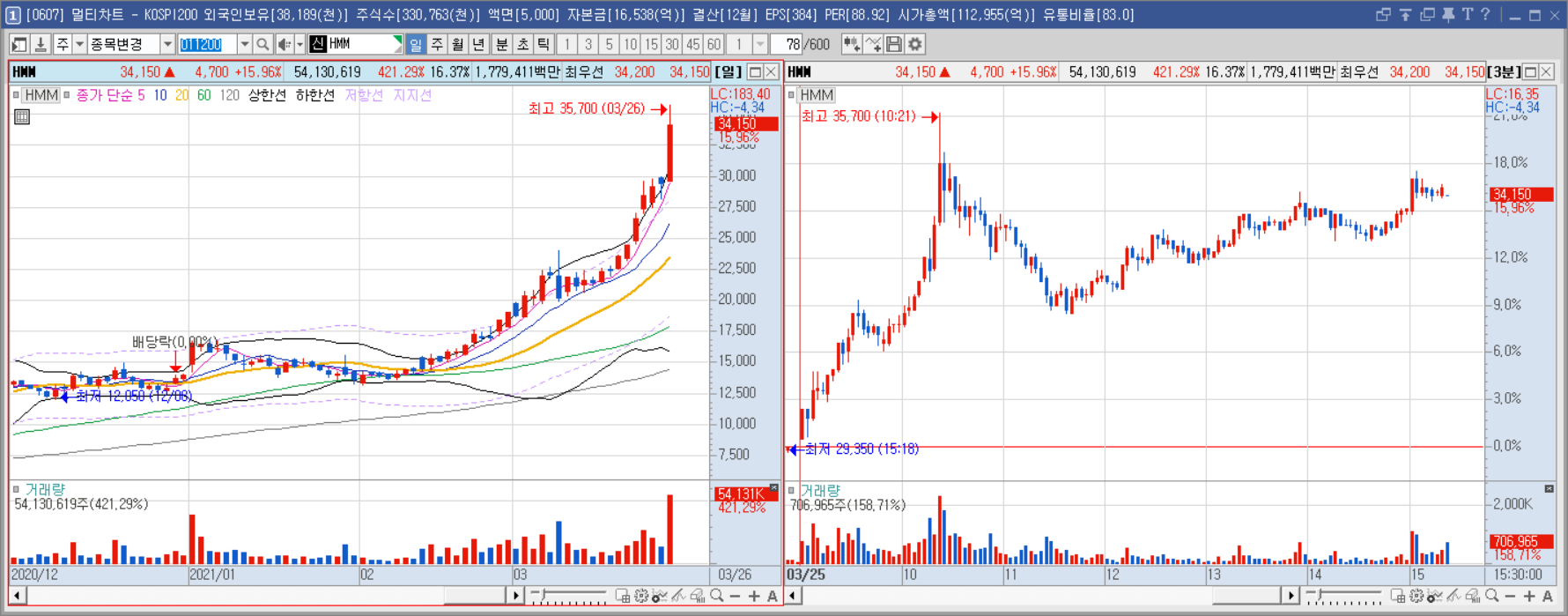Screen dimensions: 1568x616
Task: Choose the 45 interval preset button
Action: click(x=693, y=44)
